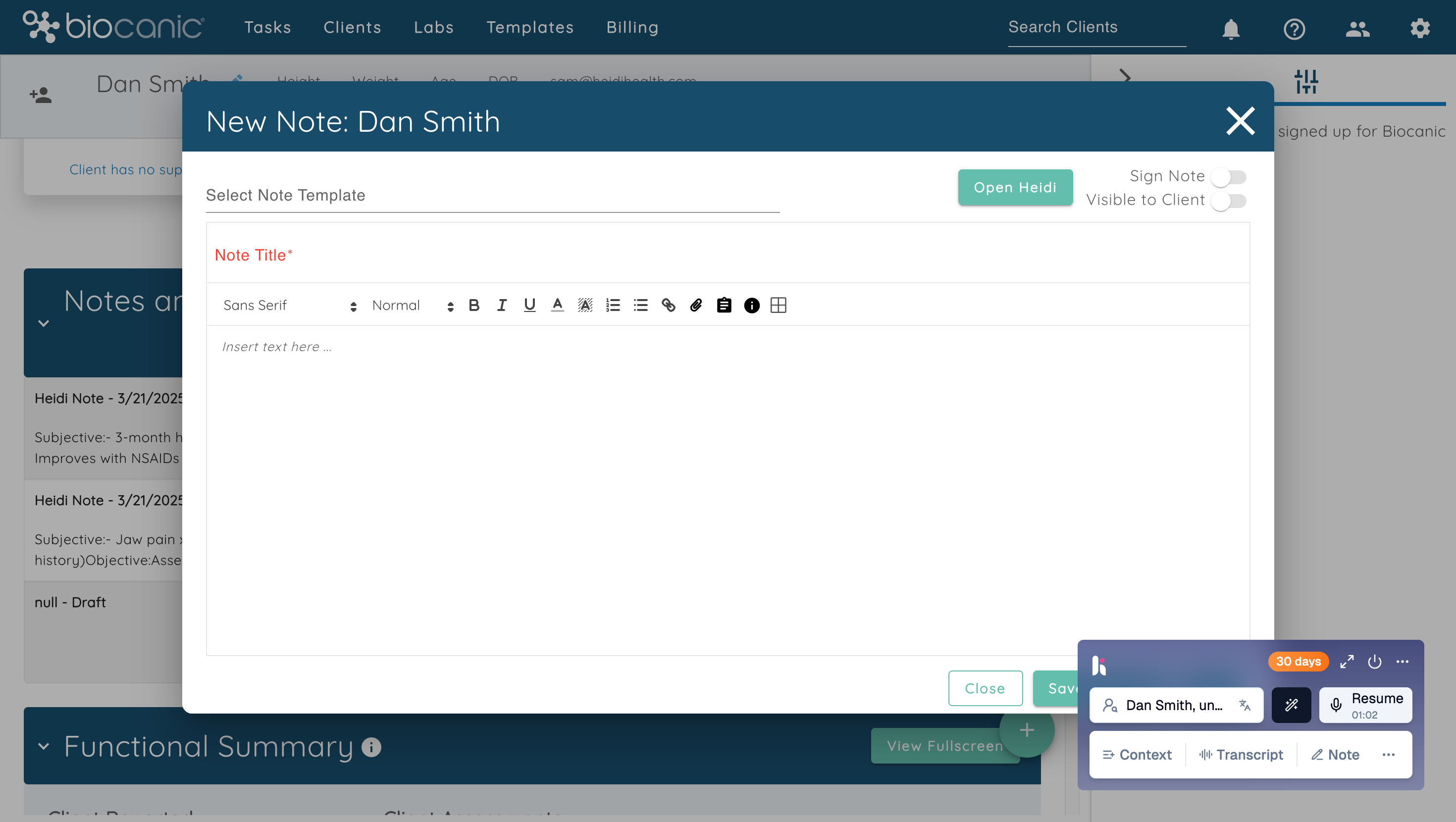The image size is (1456, 822).
Task: Open the Sans Serif font dropdown
Action: click(x=290, y=306)
